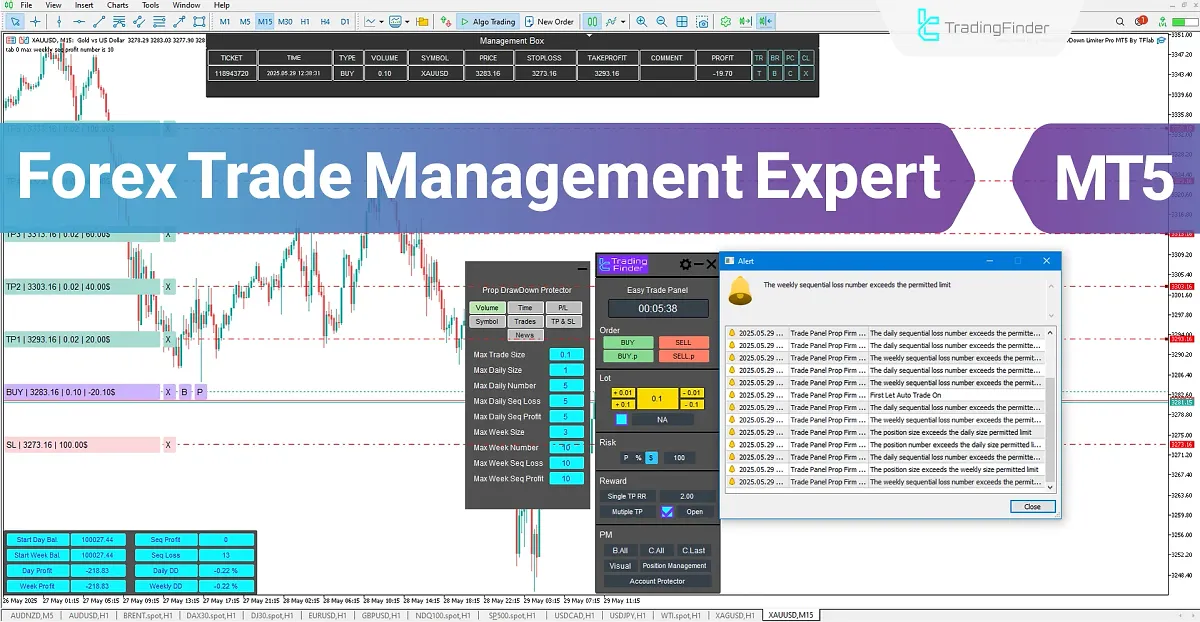Open the shapes objects tool
This screenshot has height=622, width=1200.
199,21
